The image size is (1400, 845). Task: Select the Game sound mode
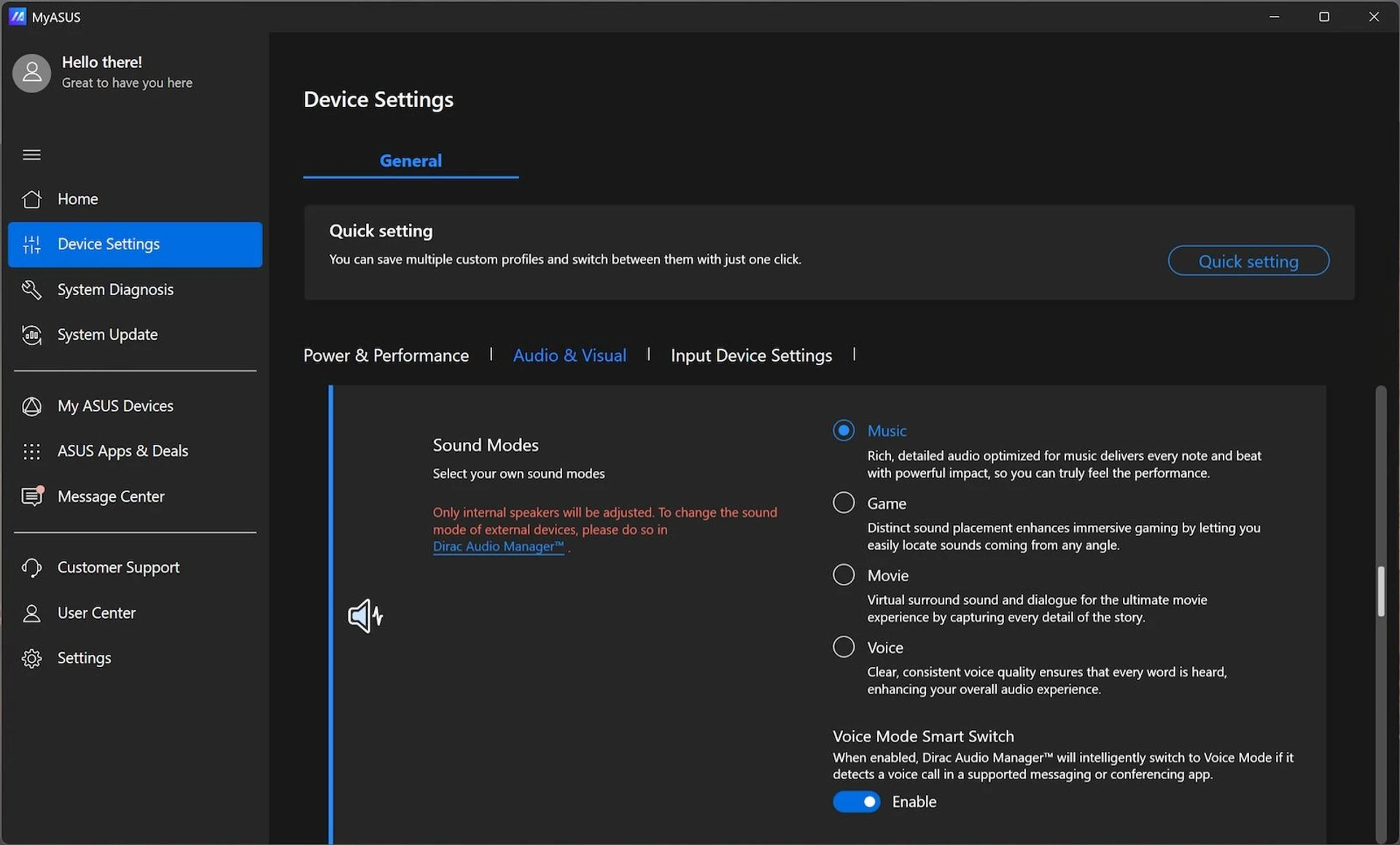[x=844, y=502]
